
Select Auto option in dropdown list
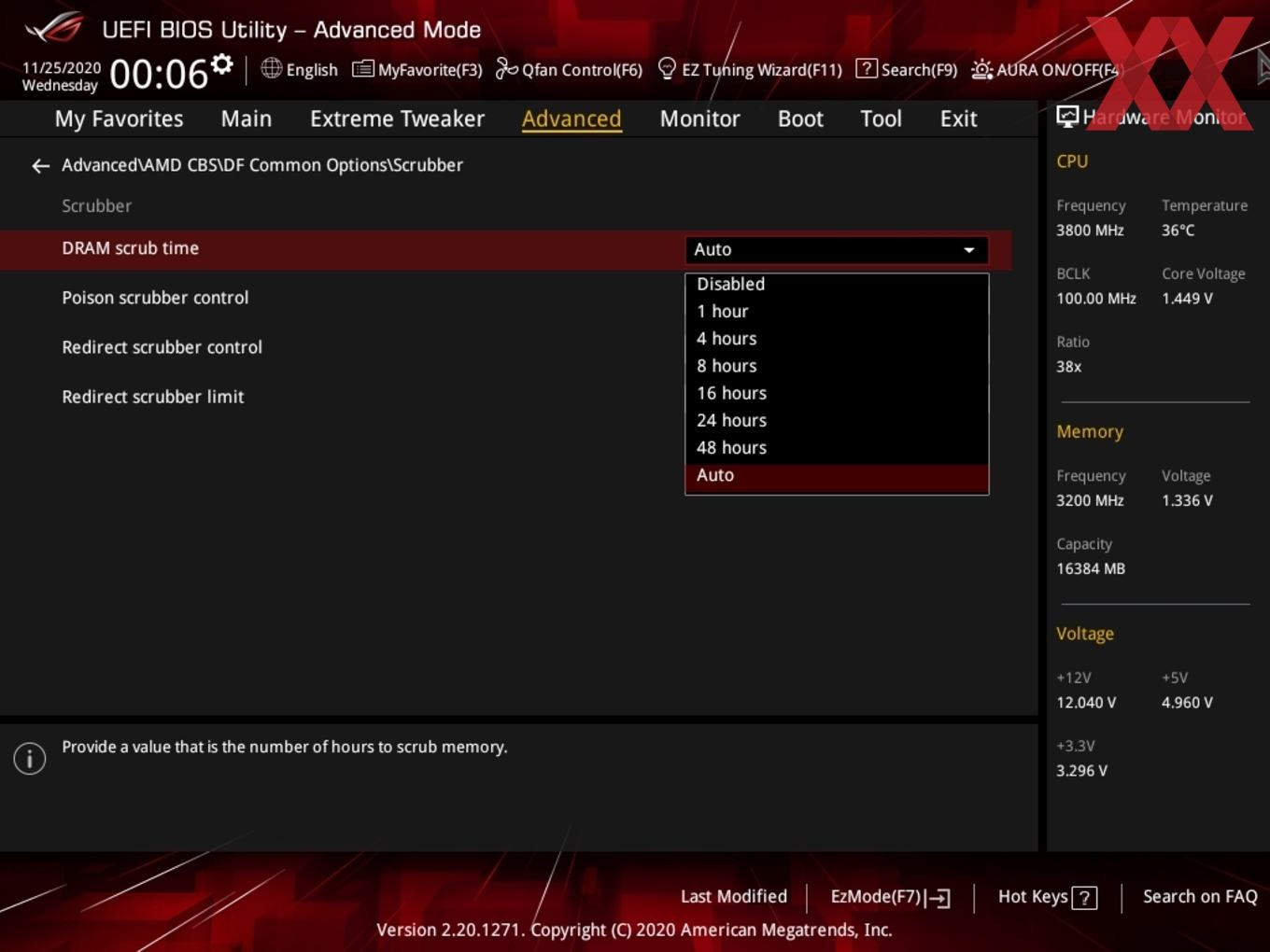tap(837, 477)
